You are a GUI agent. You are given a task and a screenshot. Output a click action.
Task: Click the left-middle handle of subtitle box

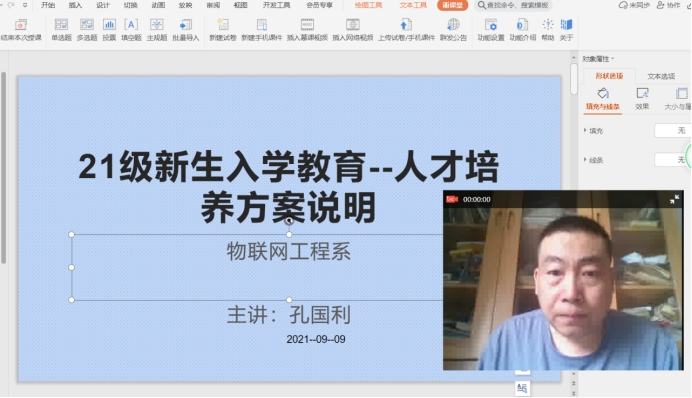(x=71, y=267)
